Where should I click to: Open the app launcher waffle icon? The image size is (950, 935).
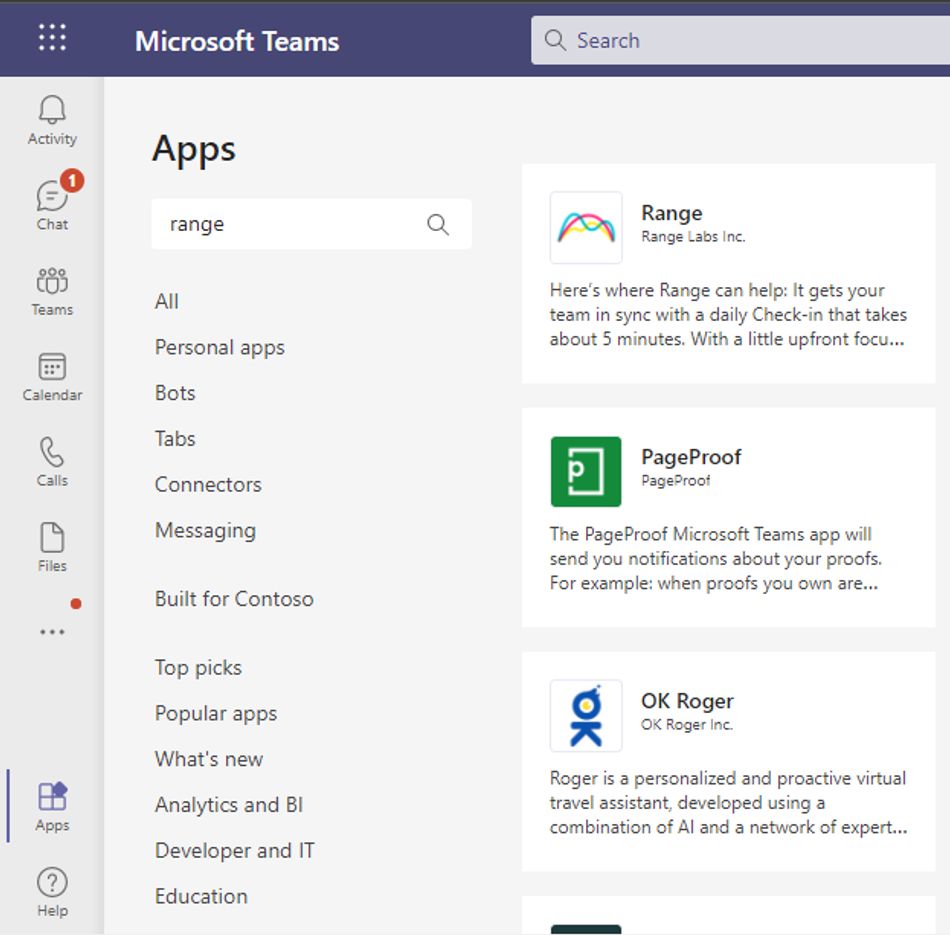(52, 39)
